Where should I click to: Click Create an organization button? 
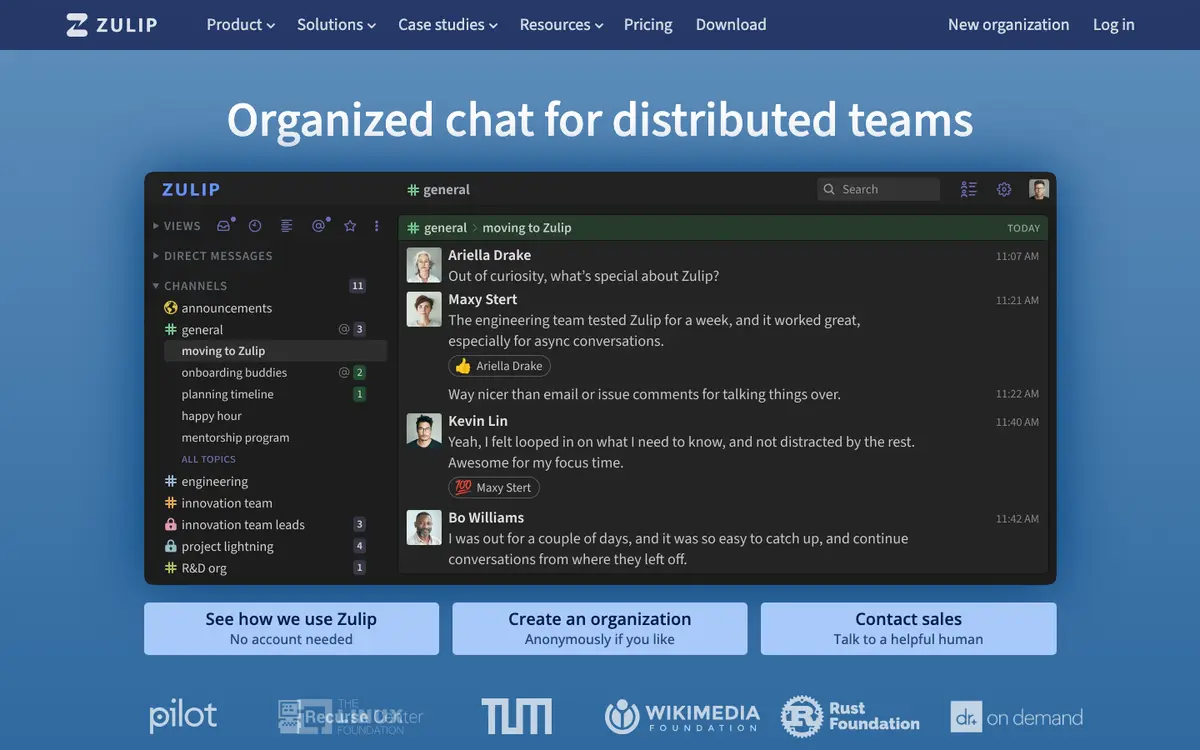pos(600,629)
